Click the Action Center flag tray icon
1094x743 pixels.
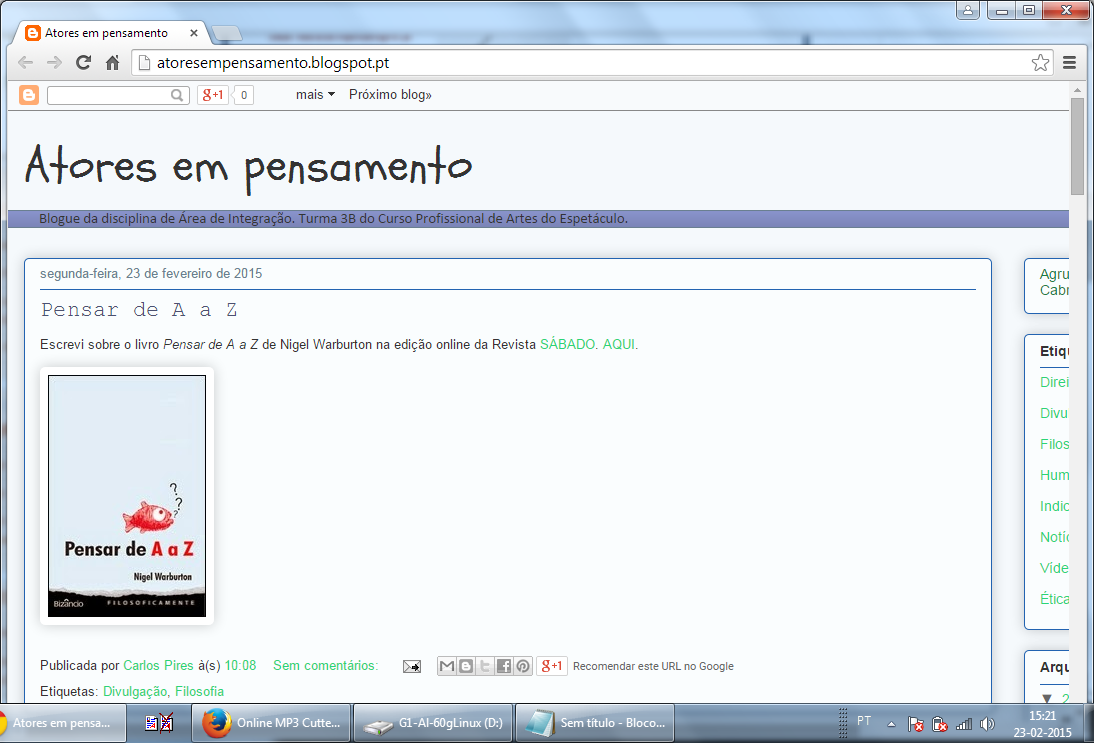point(916,724)
